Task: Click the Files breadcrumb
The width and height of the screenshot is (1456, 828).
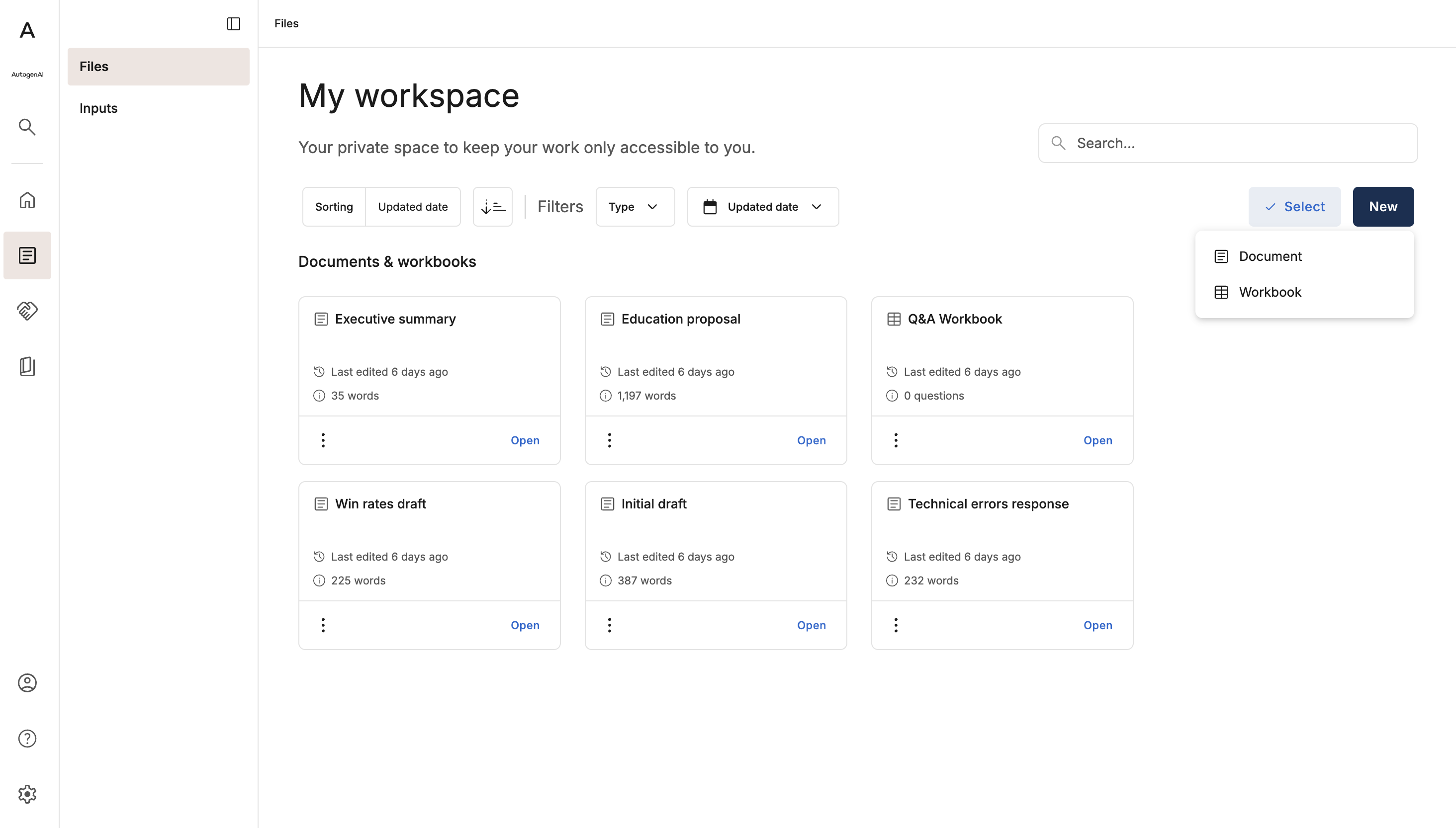Action: (x=286, y=23)
